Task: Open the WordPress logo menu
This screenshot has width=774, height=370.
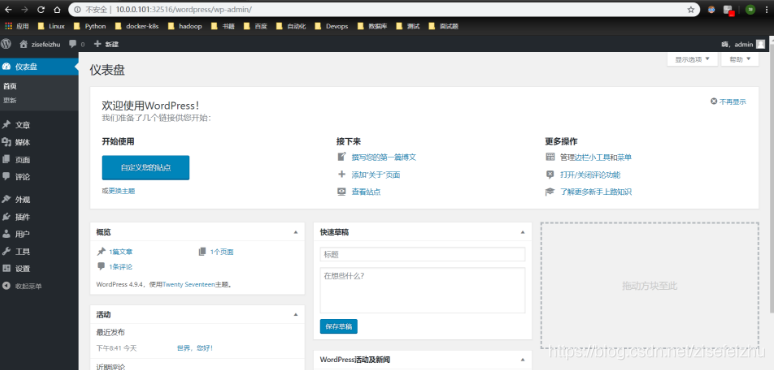Action: 6,44
